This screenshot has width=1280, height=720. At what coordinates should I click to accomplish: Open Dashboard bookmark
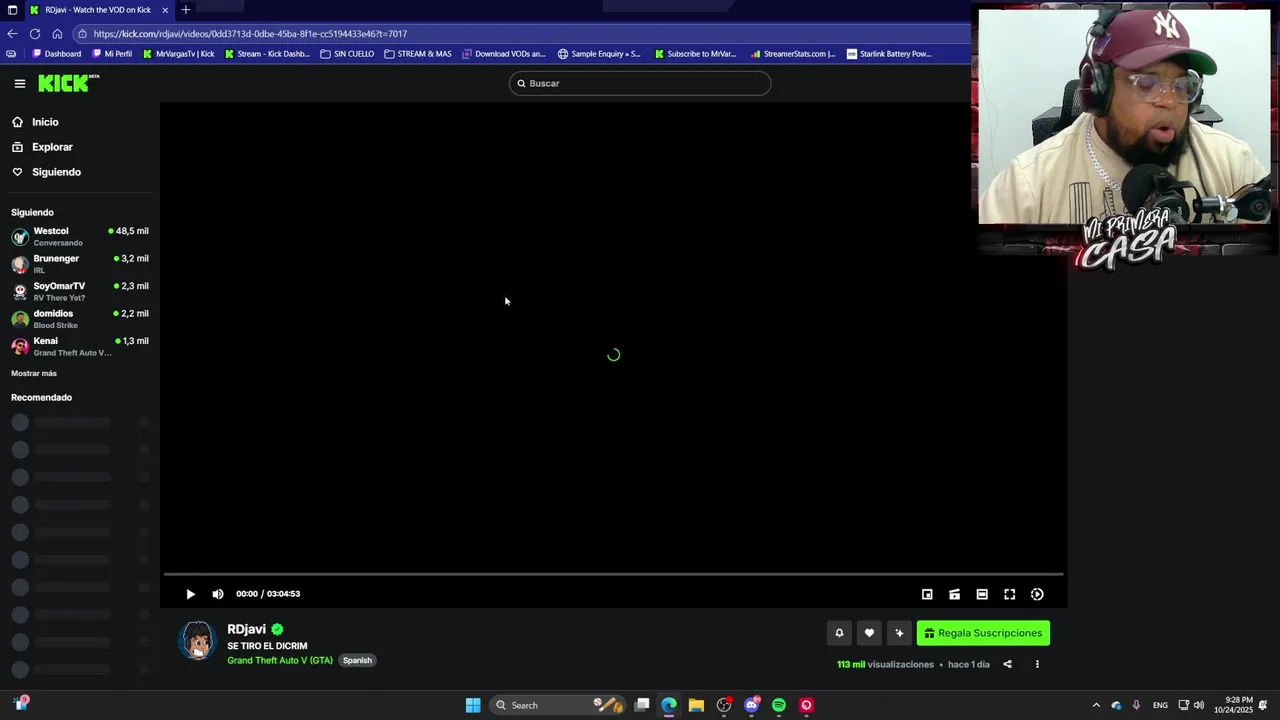(56, 54)
